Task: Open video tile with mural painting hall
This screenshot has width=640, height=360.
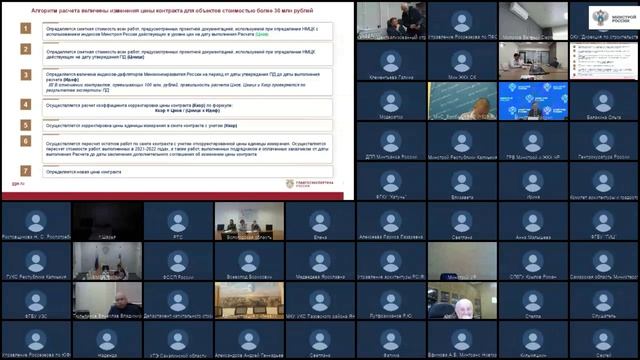Action: coord(249,300)
